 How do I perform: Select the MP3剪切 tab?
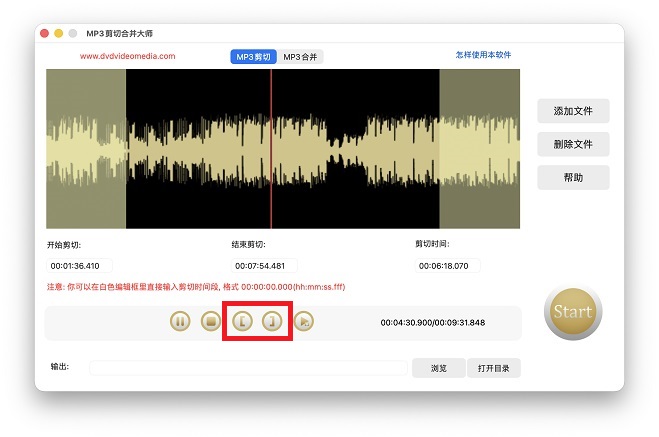[254, 57]
